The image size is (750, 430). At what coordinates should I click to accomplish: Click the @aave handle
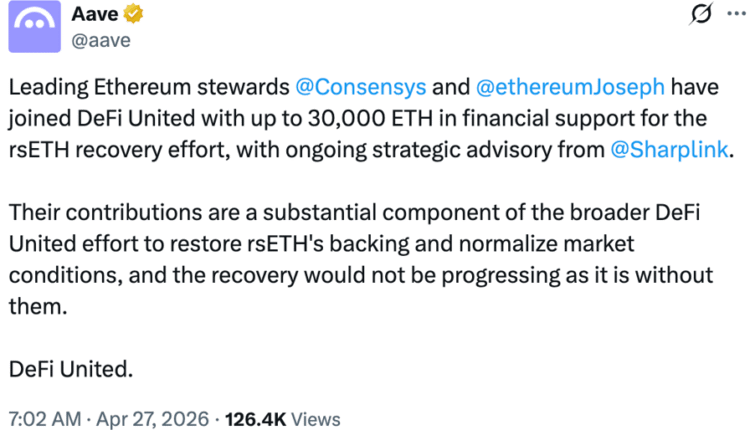click(101, 40)
